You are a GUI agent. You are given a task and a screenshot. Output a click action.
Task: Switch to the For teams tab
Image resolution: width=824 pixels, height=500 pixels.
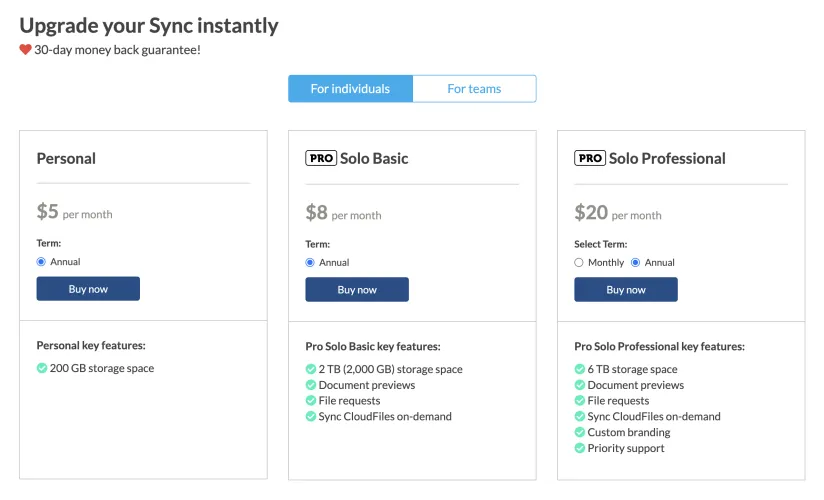474,89
